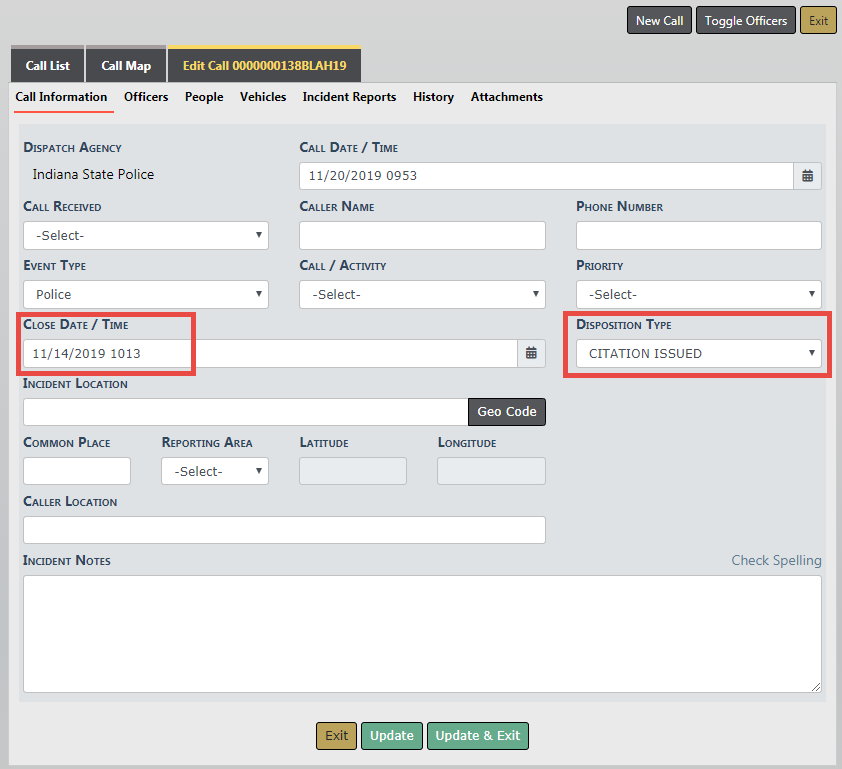This screenshot has width=842, height=769.
Task: Open the Priority dropdown
Action: pyautogui.click(x=698, y=295)
